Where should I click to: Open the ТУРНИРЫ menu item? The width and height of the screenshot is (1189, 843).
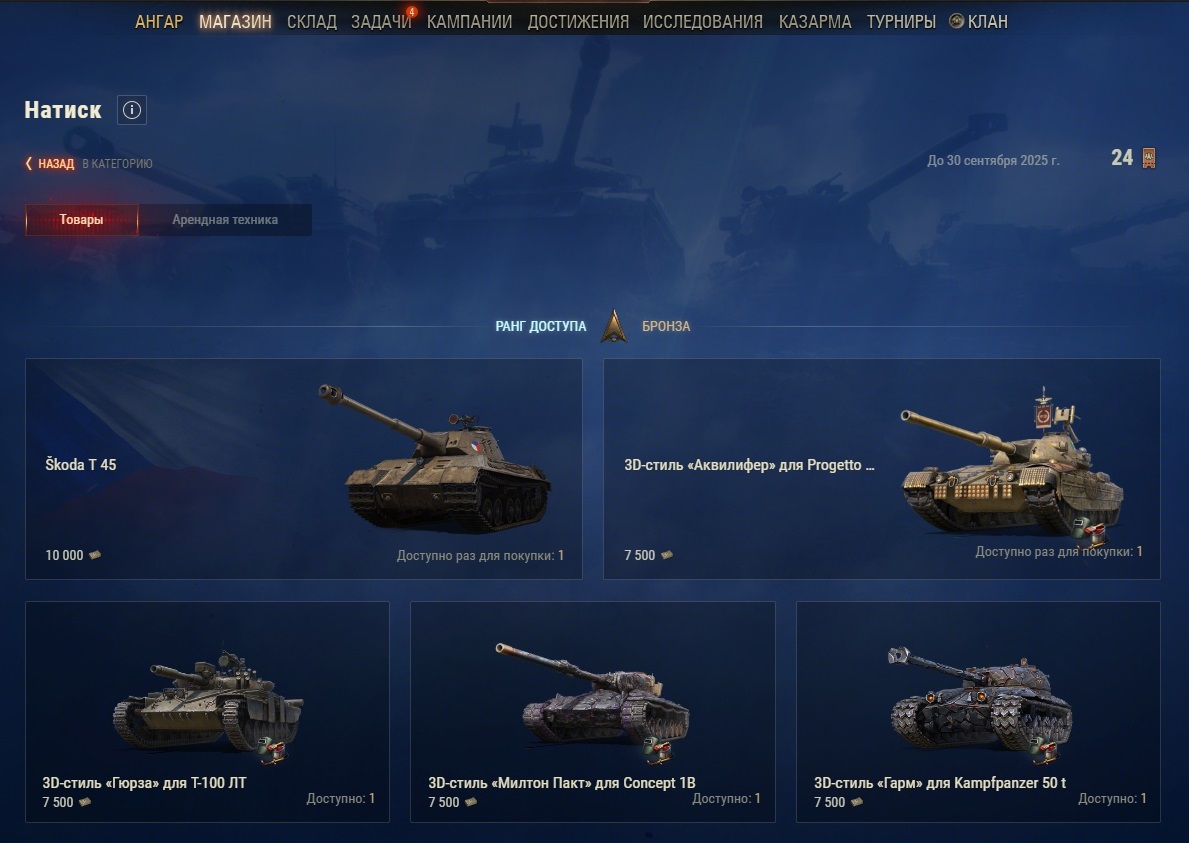coord(901,22)
